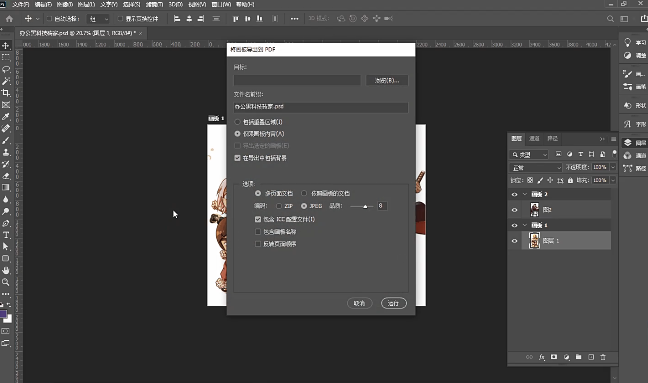Select the multi-page document radio button
This screenshot has width=648, height=383.
258,193
